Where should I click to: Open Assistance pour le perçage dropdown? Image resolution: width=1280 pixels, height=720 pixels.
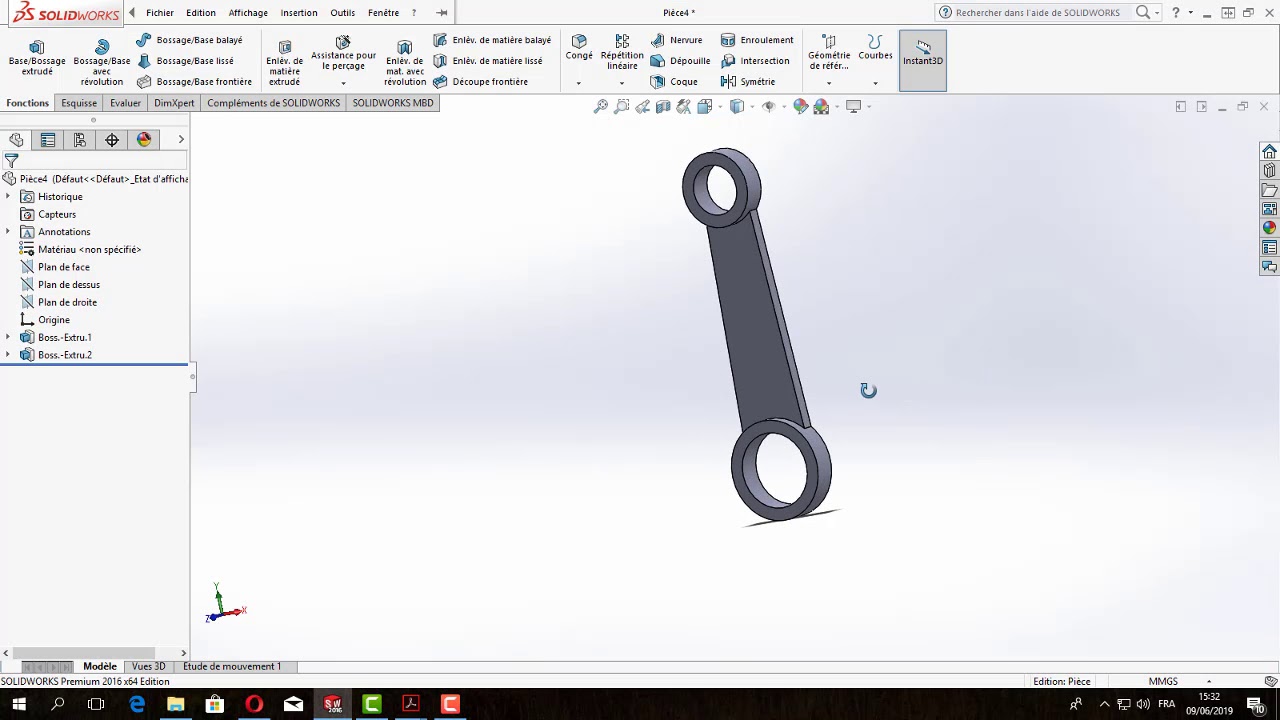pyautogui.click(x=343, y=83)
